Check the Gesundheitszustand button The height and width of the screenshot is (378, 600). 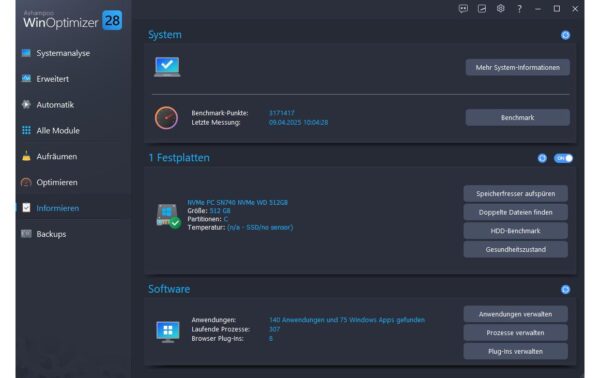coord(515,249)
